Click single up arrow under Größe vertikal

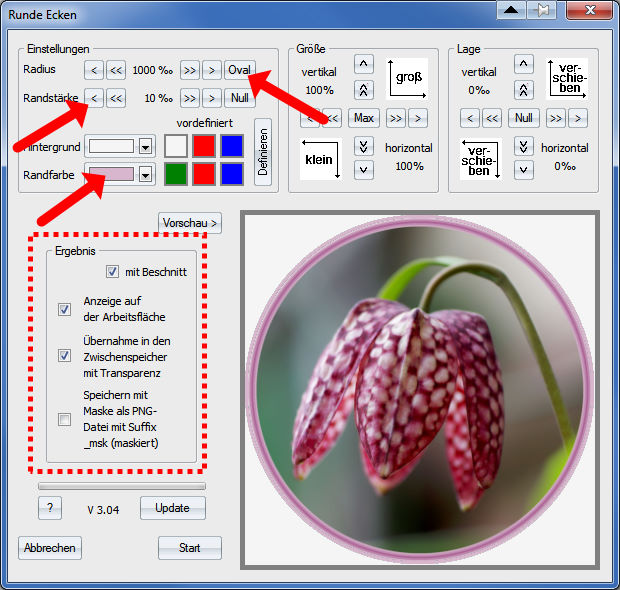364,65
